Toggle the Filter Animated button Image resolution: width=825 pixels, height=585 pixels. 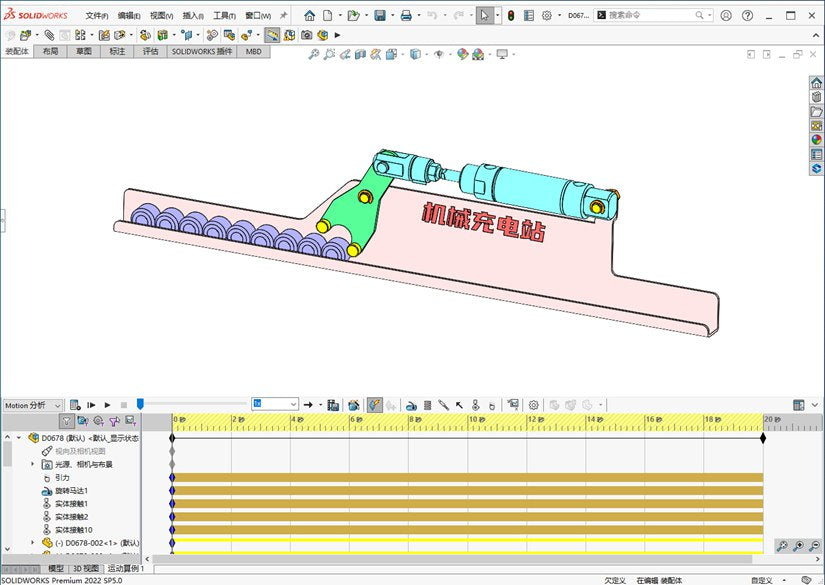pyautogui.click(x=83, y=421)
